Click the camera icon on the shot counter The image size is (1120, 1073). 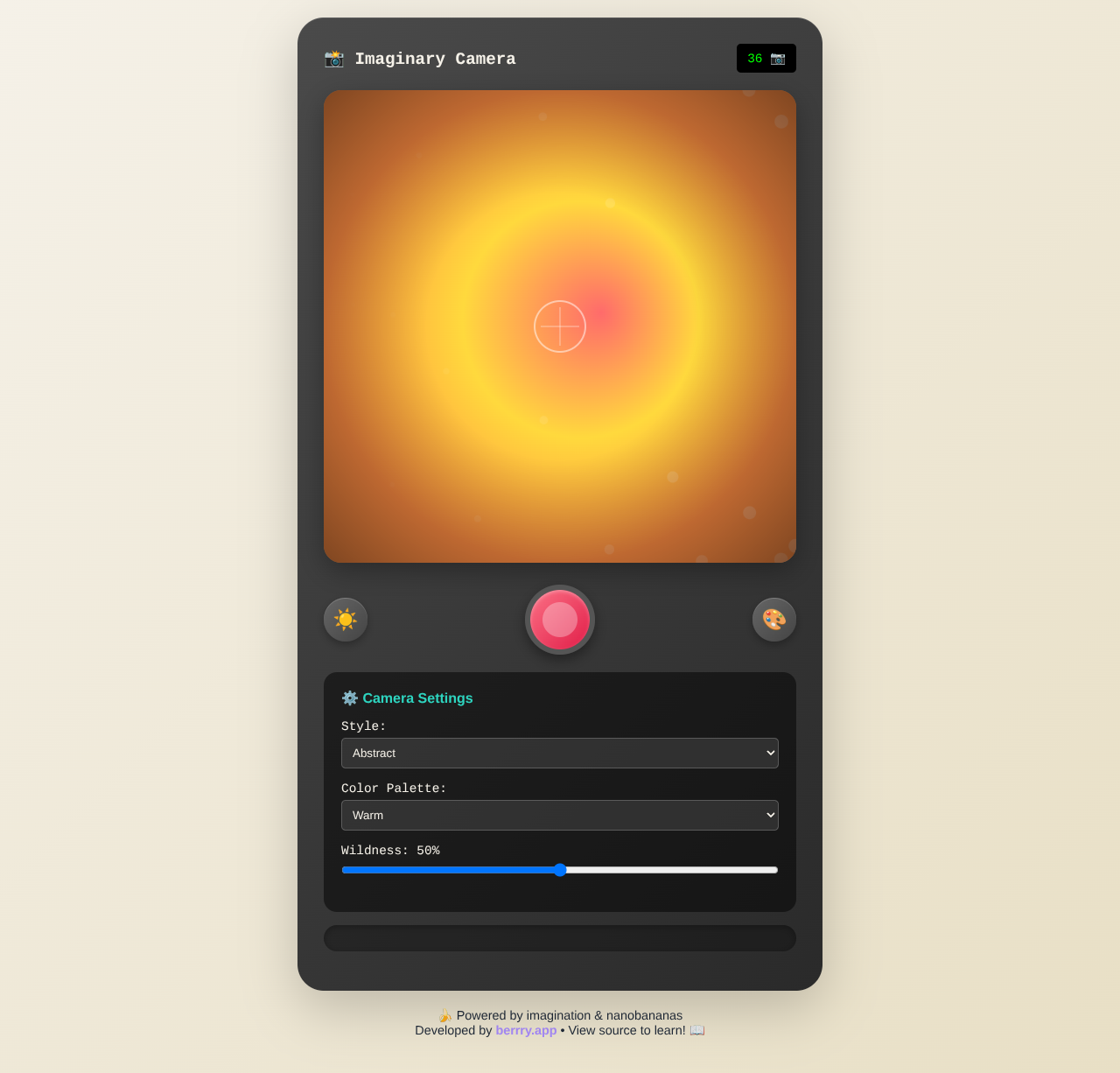777,58
